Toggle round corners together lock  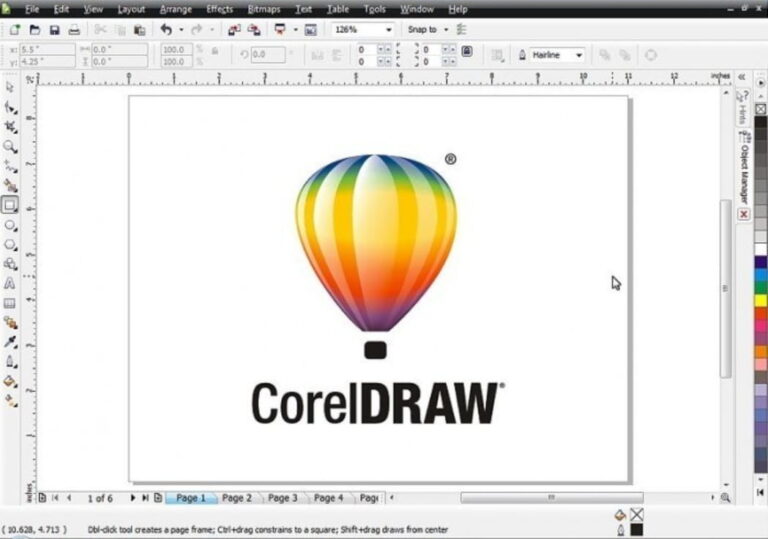point(467,51)
